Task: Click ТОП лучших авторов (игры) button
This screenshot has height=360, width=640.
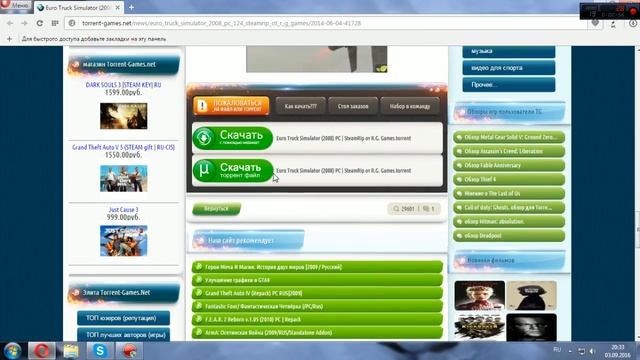Action: click(123, 335)
